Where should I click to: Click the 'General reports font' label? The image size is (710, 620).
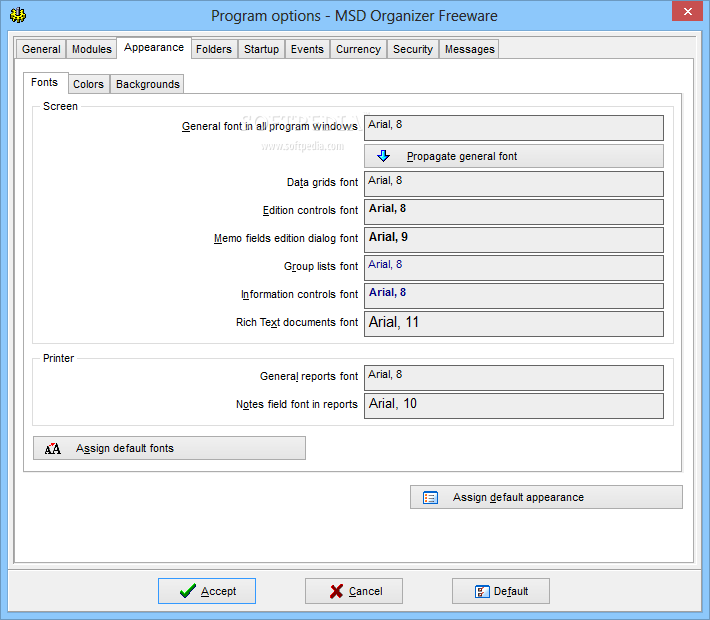(309, 376)
